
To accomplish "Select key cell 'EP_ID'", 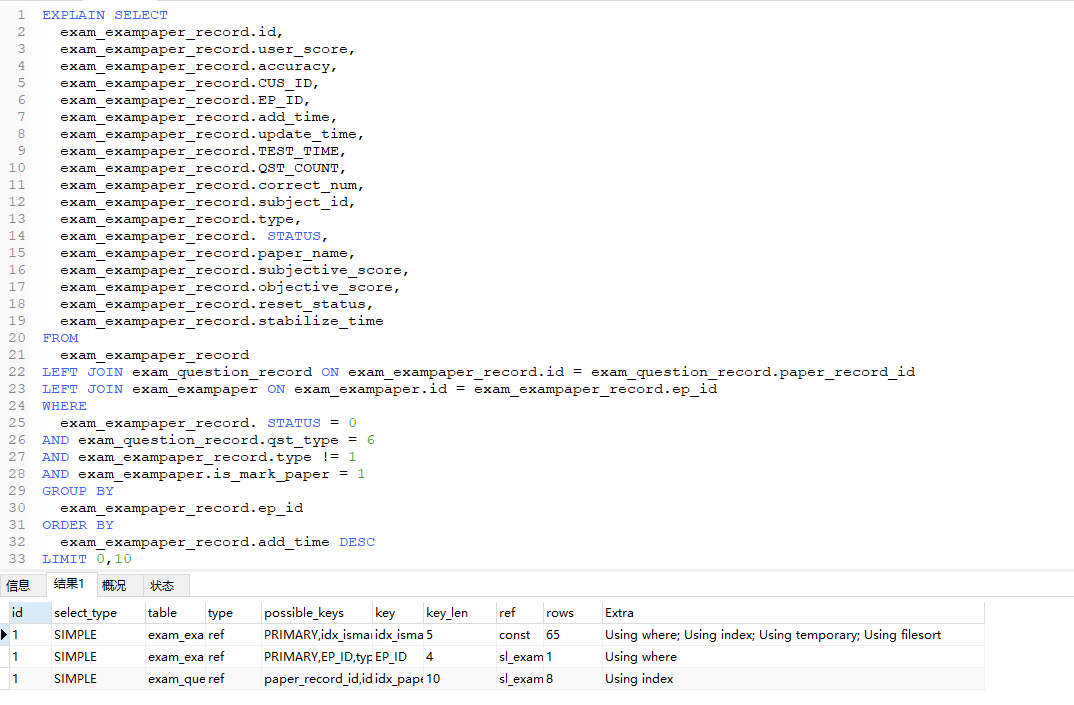I will tap(398, 656).
